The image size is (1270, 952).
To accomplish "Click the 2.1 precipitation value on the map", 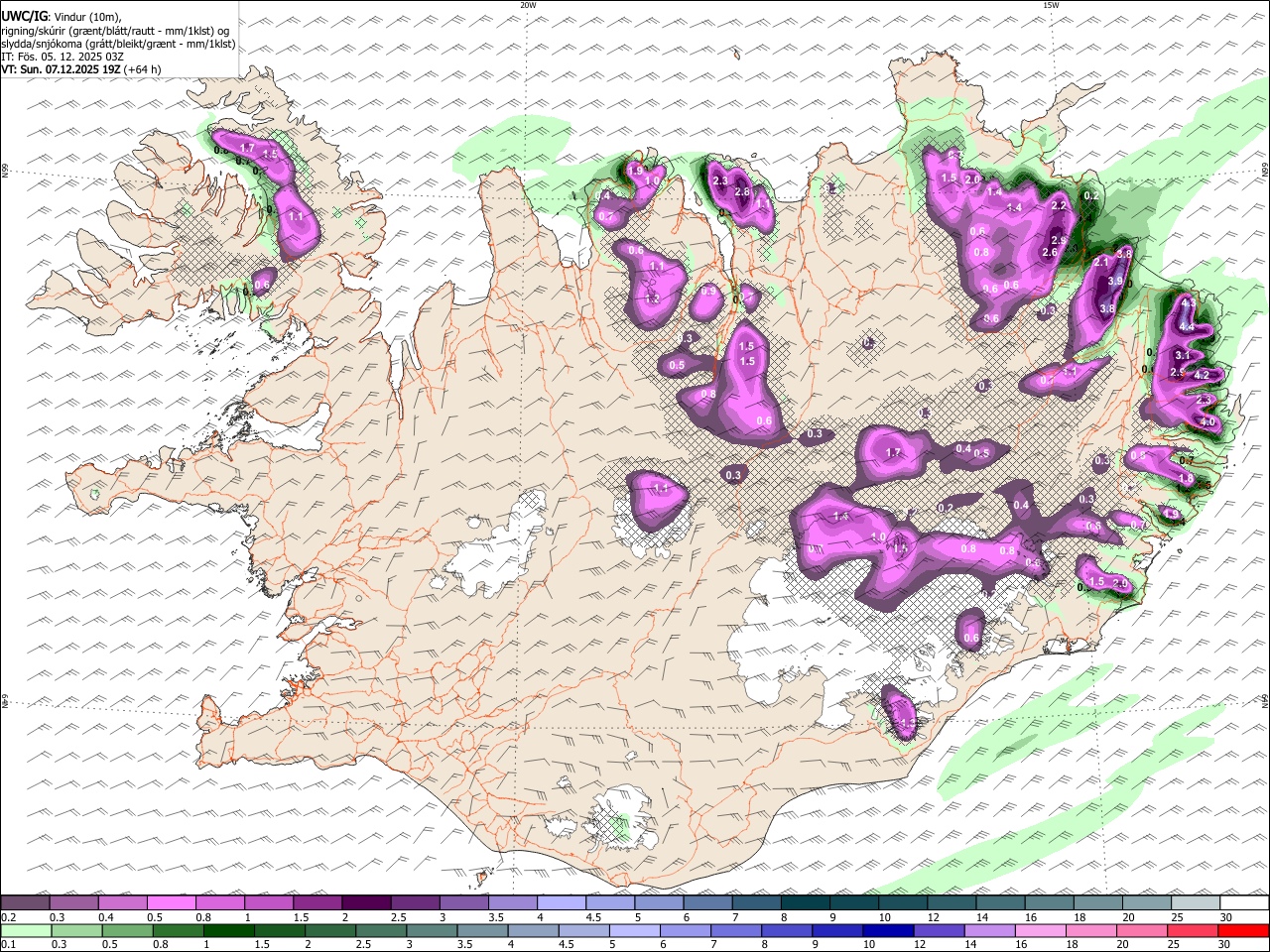I will pos(1100,262).
